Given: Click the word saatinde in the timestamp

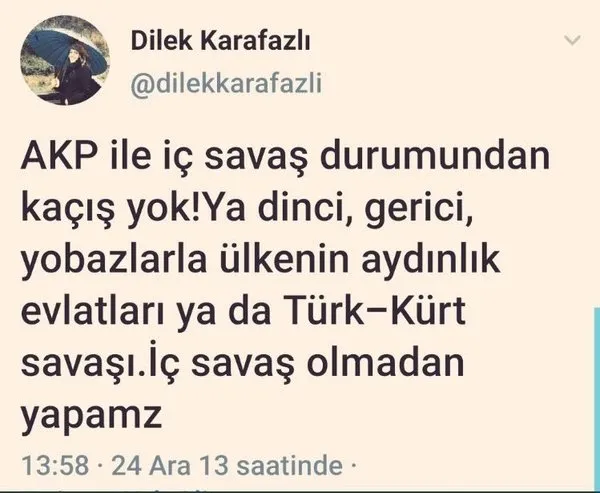Looking at the screenshot, I should (289, 465).
